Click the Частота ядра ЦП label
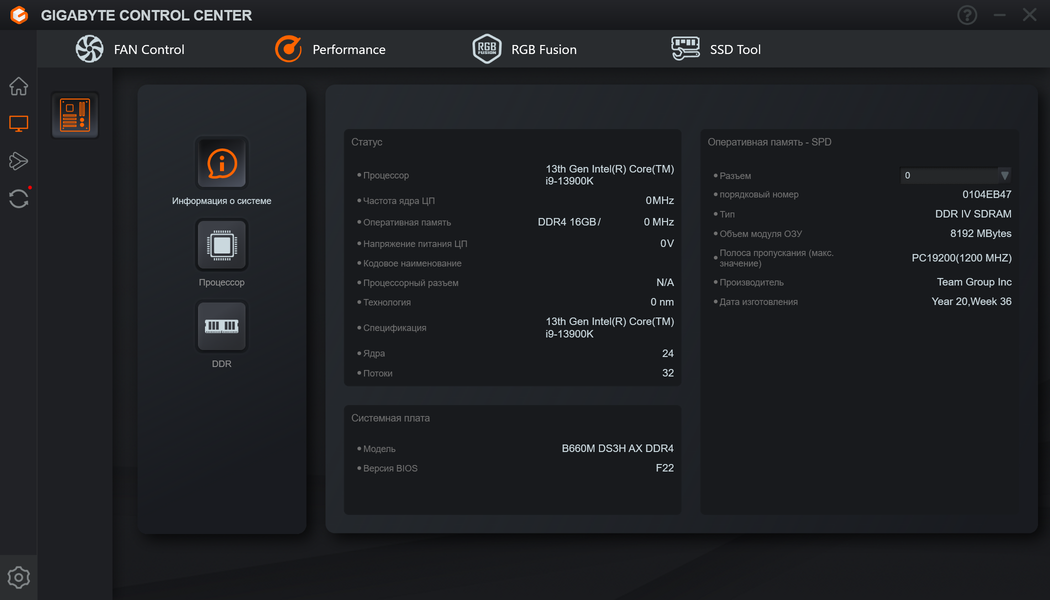The width and height of the screenshot is (1050, 600). click(399, 201)
